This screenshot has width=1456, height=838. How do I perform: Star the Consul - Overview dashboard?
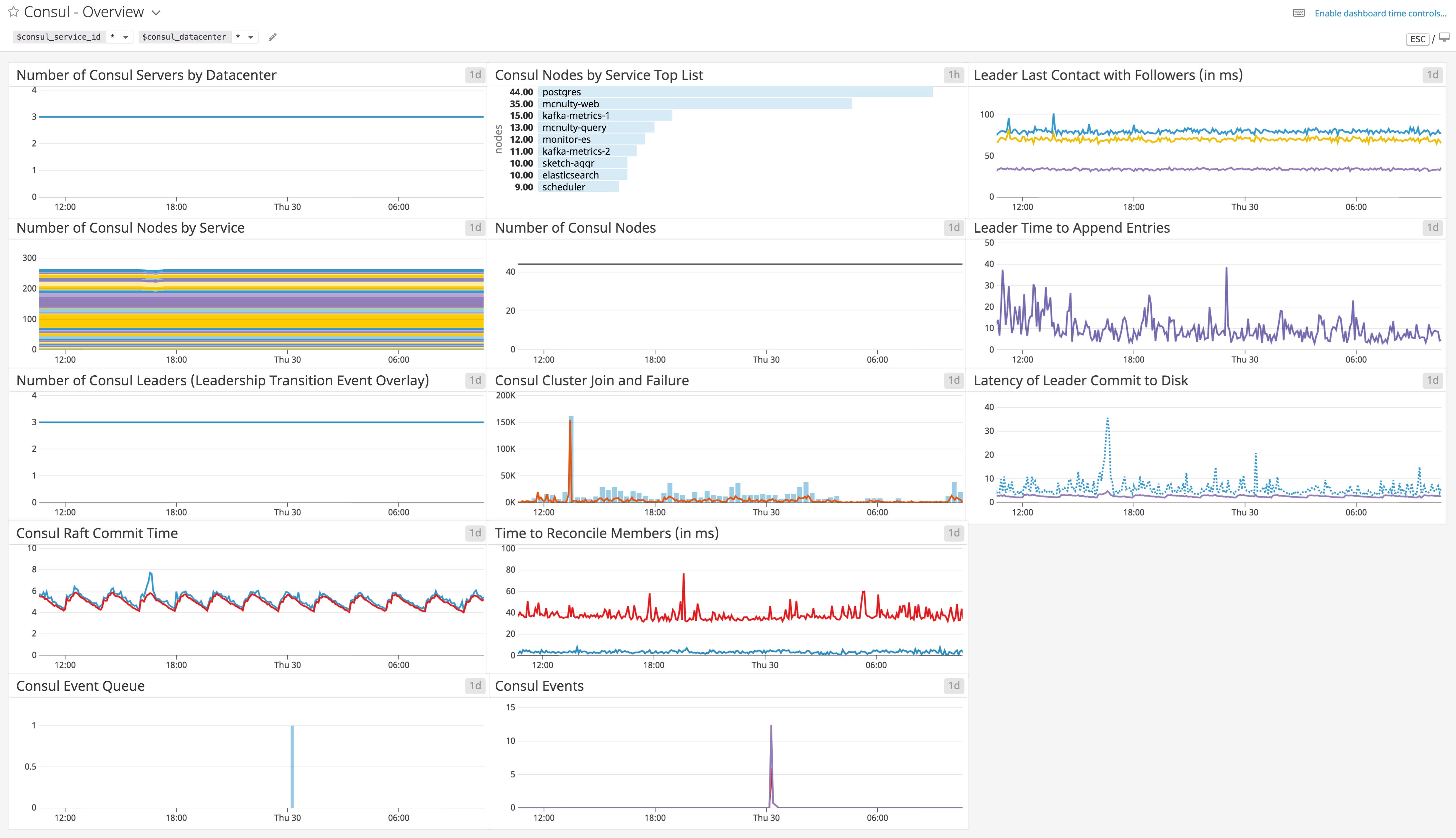(x=13, y=12)
